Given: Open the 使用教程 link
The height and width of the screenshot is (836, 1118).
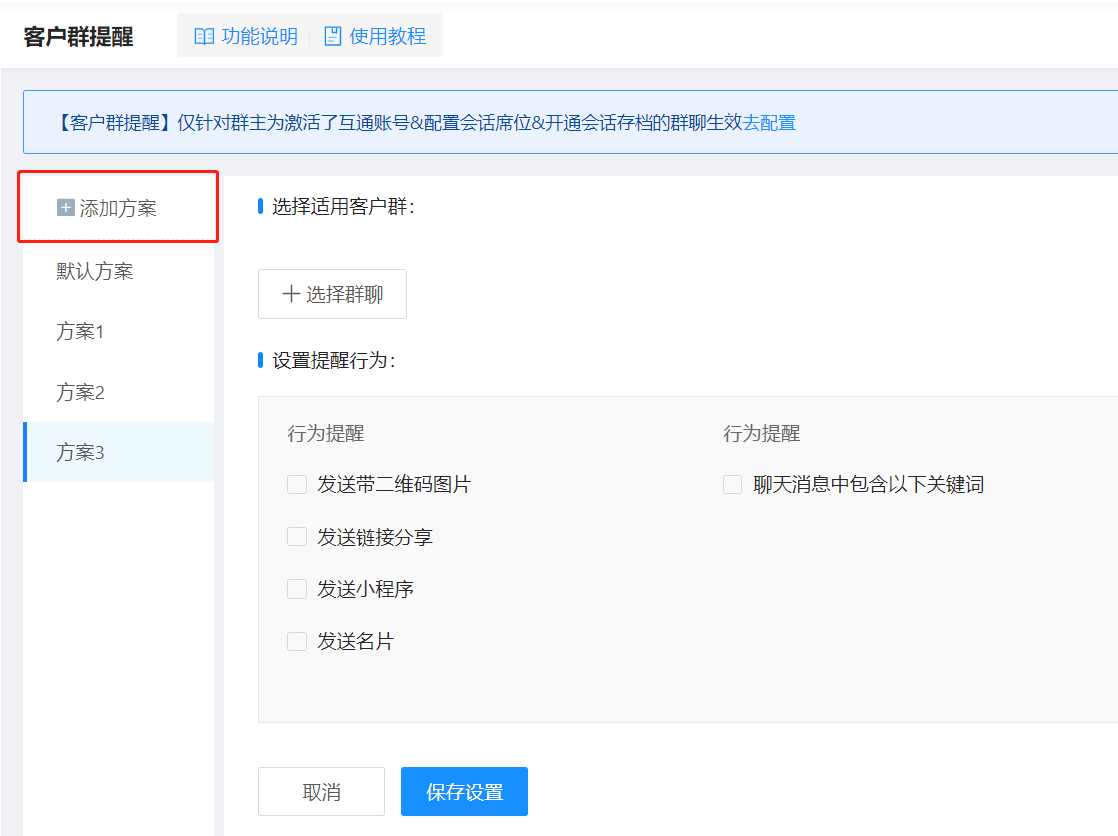Looking at the screenshot, I should pos(388,36).
